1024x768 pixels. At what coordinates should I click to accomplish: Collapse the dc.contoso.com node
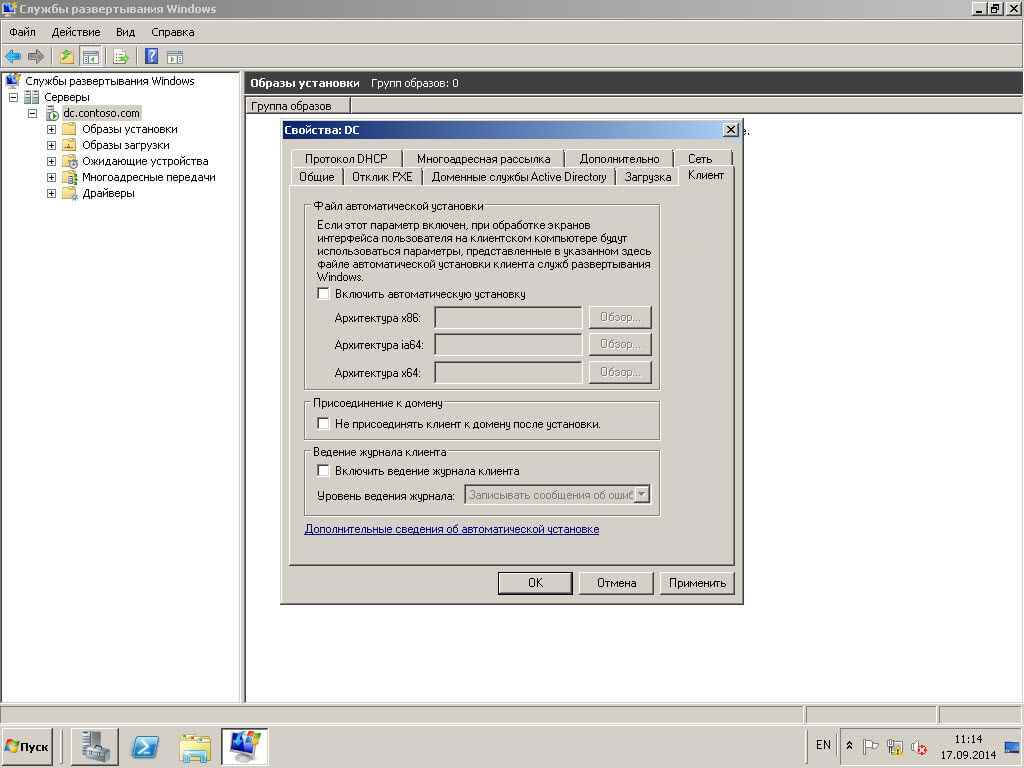(33, 113)
